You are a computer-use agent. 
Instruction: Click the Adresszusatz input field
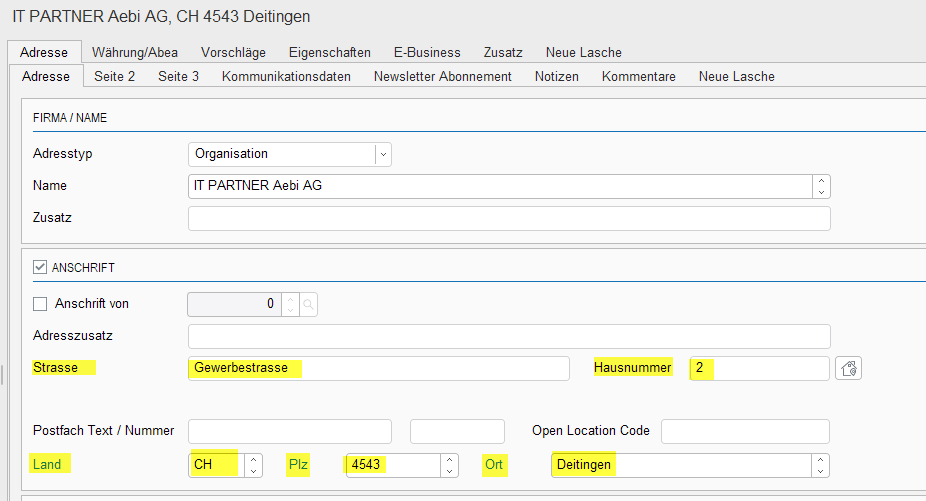(509, 336)
